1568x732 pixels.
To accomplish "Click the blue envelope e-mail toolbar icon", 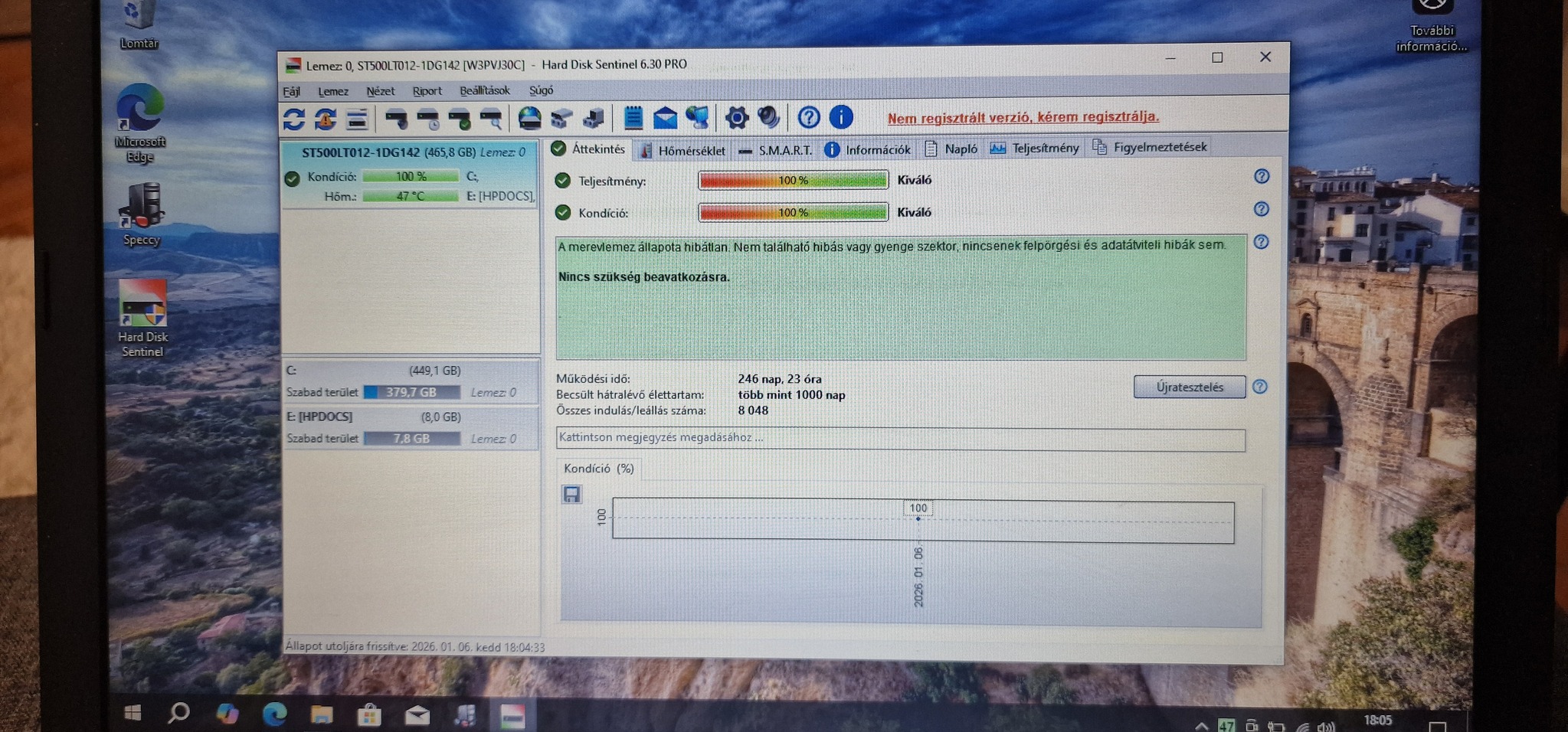I will 665,117.
